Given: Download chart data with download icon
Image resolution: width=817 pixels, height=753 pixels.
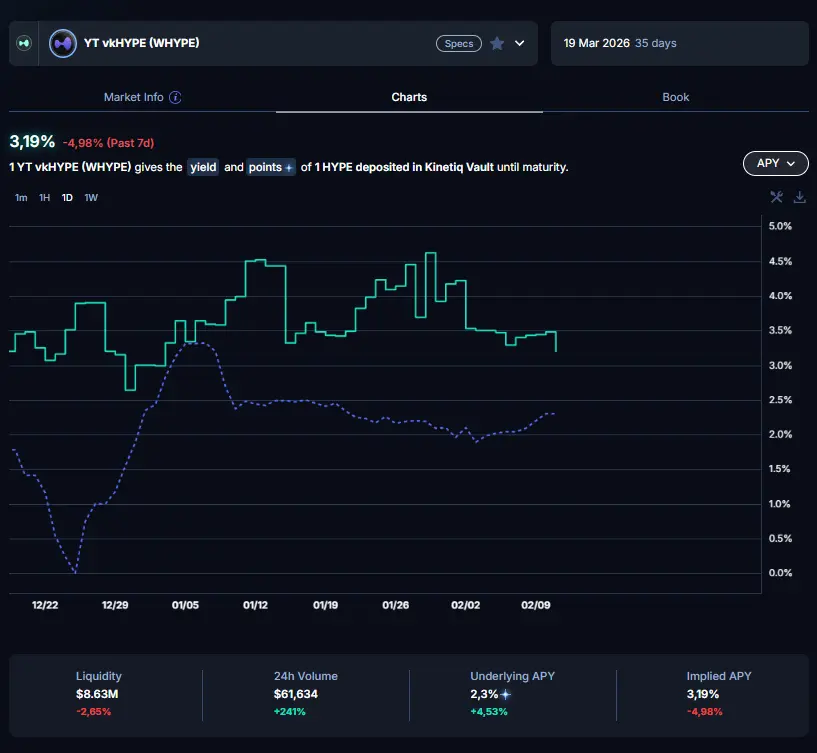Looking at the screenshot, I should coord(799,197).
